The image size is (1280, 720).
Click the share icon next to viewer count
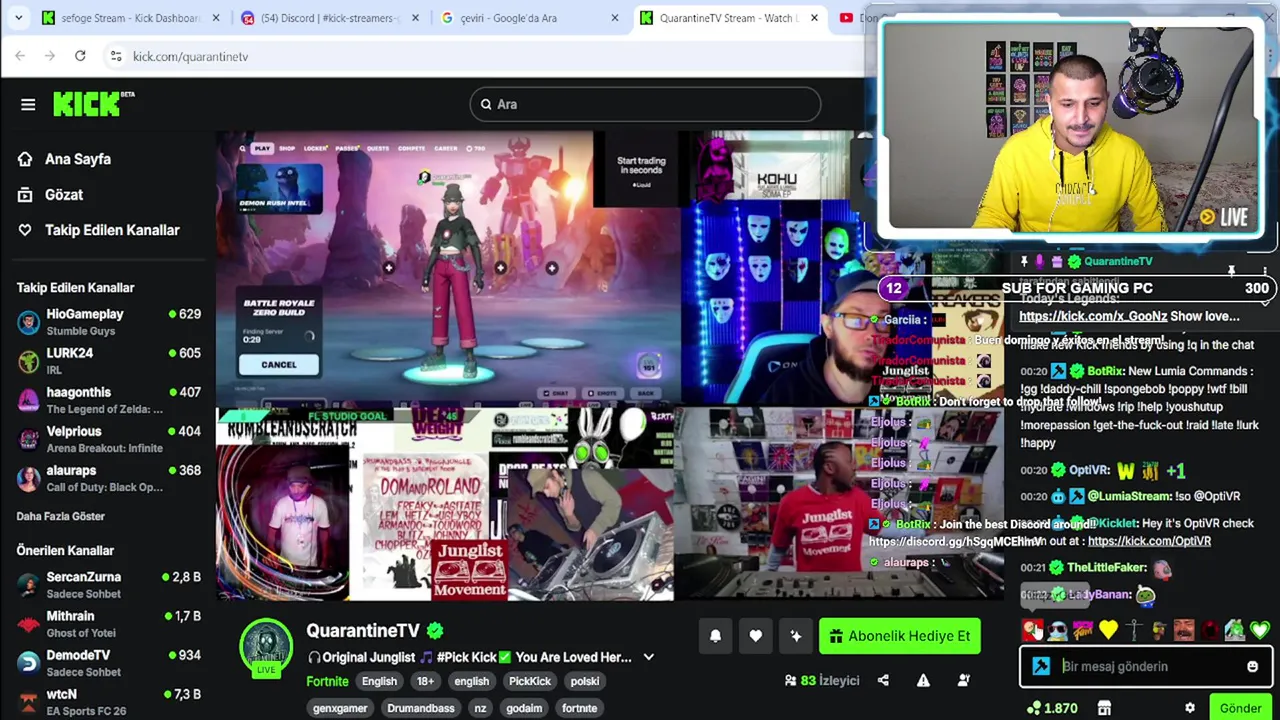pos(883,681)
